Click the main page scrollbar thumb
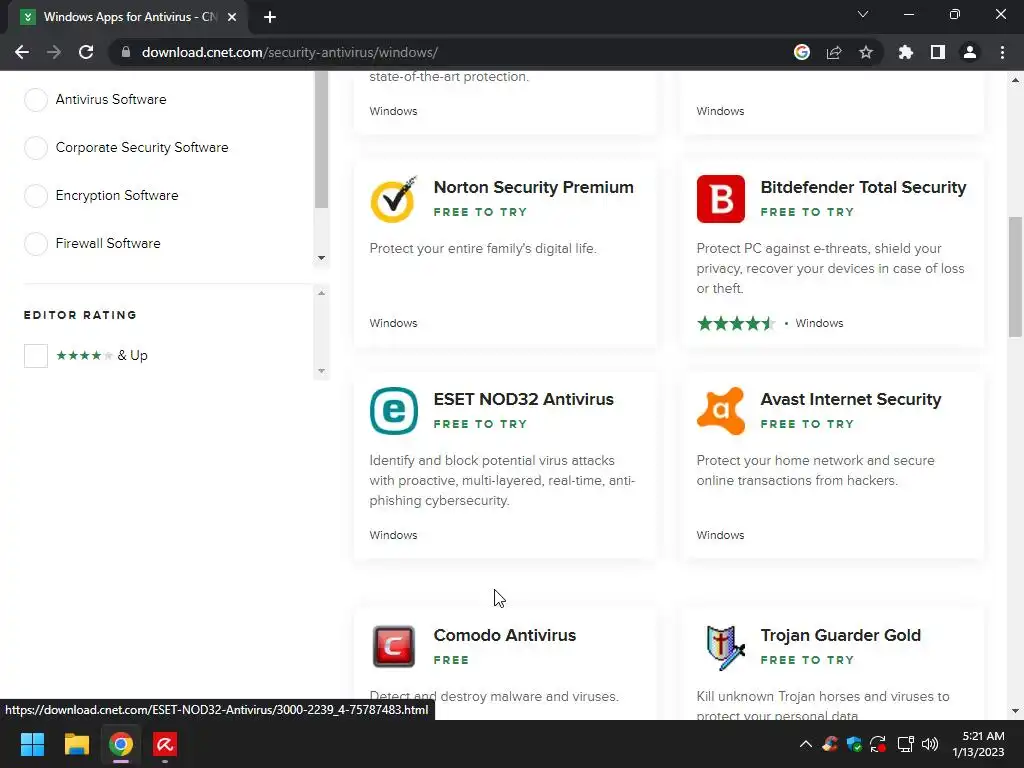1024x768 pixels. [x=1015, y=277]
